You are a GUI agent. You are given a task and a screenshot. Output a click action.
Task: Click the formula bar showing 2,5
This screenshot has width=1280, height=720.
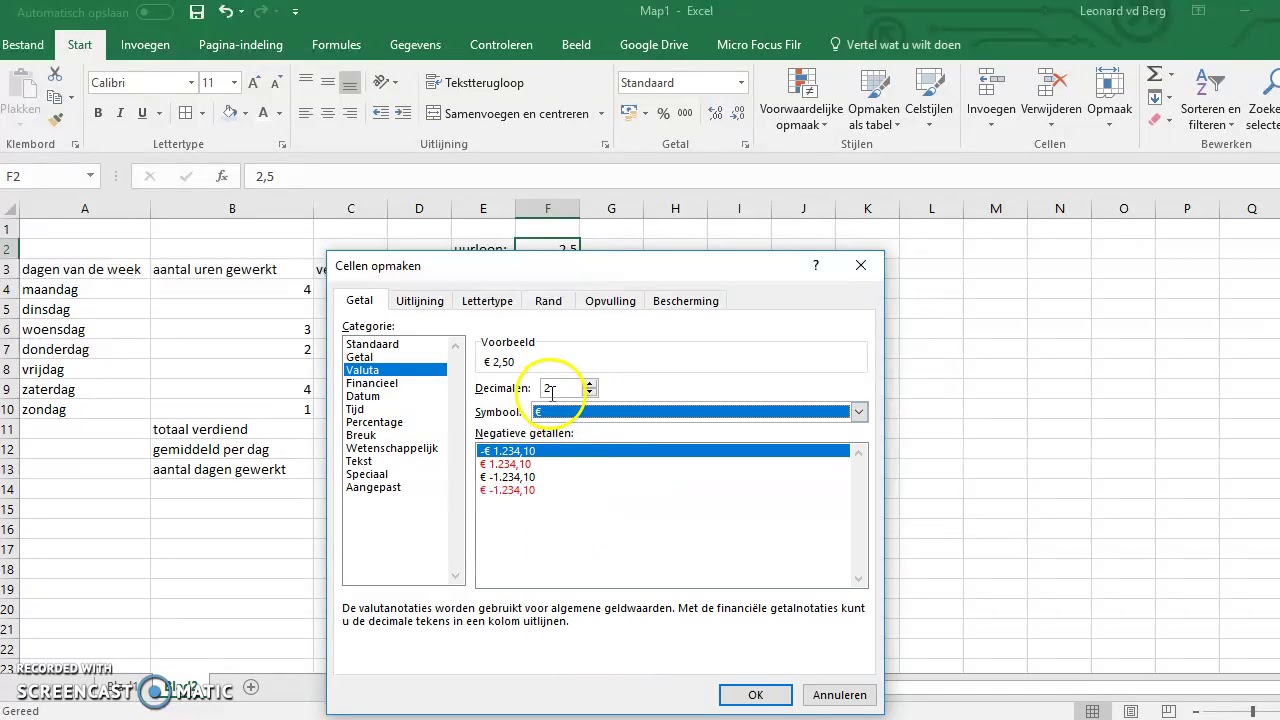click(x=760, y=176)
